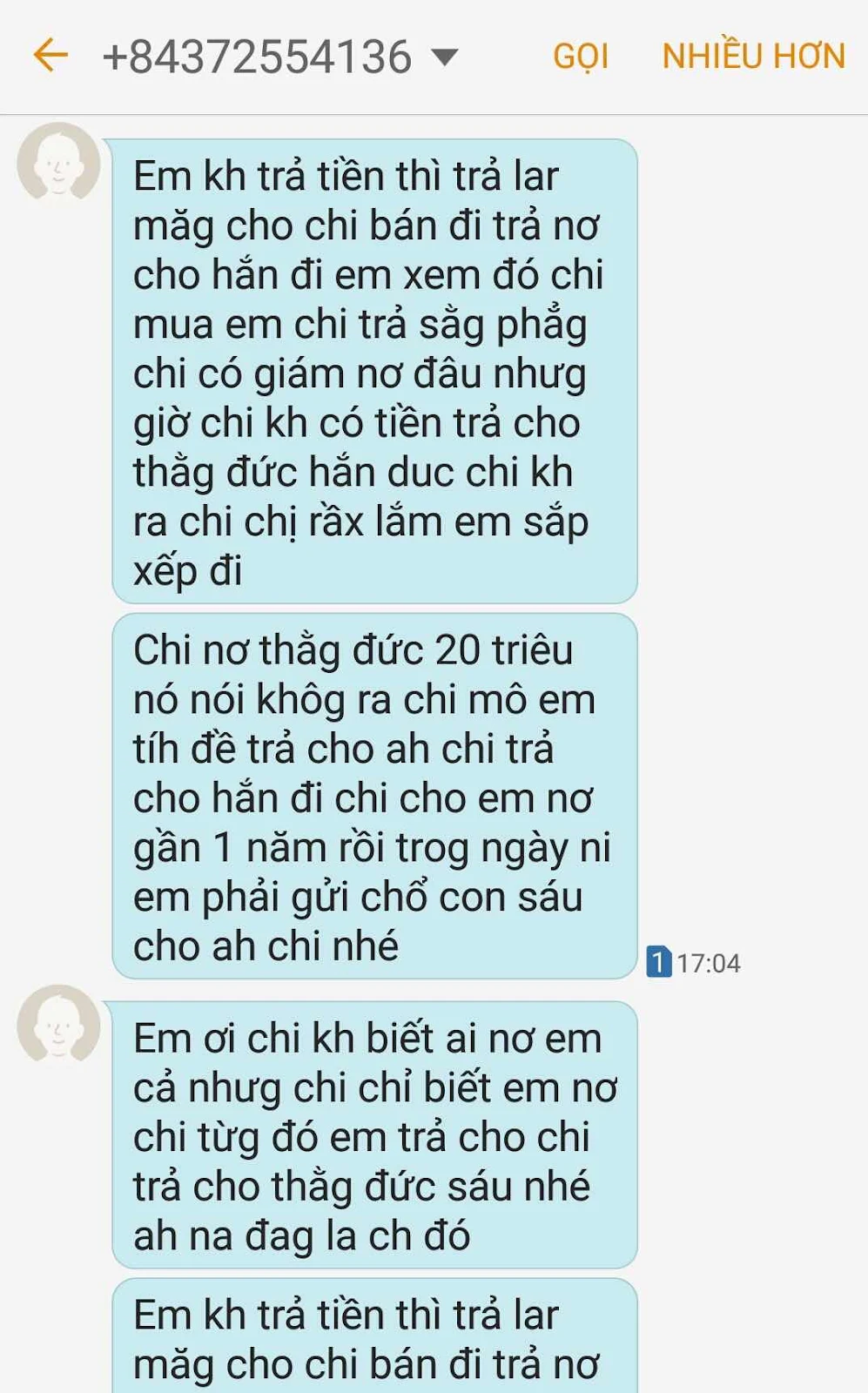Tap the line 'cho ah chi nhé'
Image resolution: width=868 pixels, height=1393 pixels.
coord(266,945)
